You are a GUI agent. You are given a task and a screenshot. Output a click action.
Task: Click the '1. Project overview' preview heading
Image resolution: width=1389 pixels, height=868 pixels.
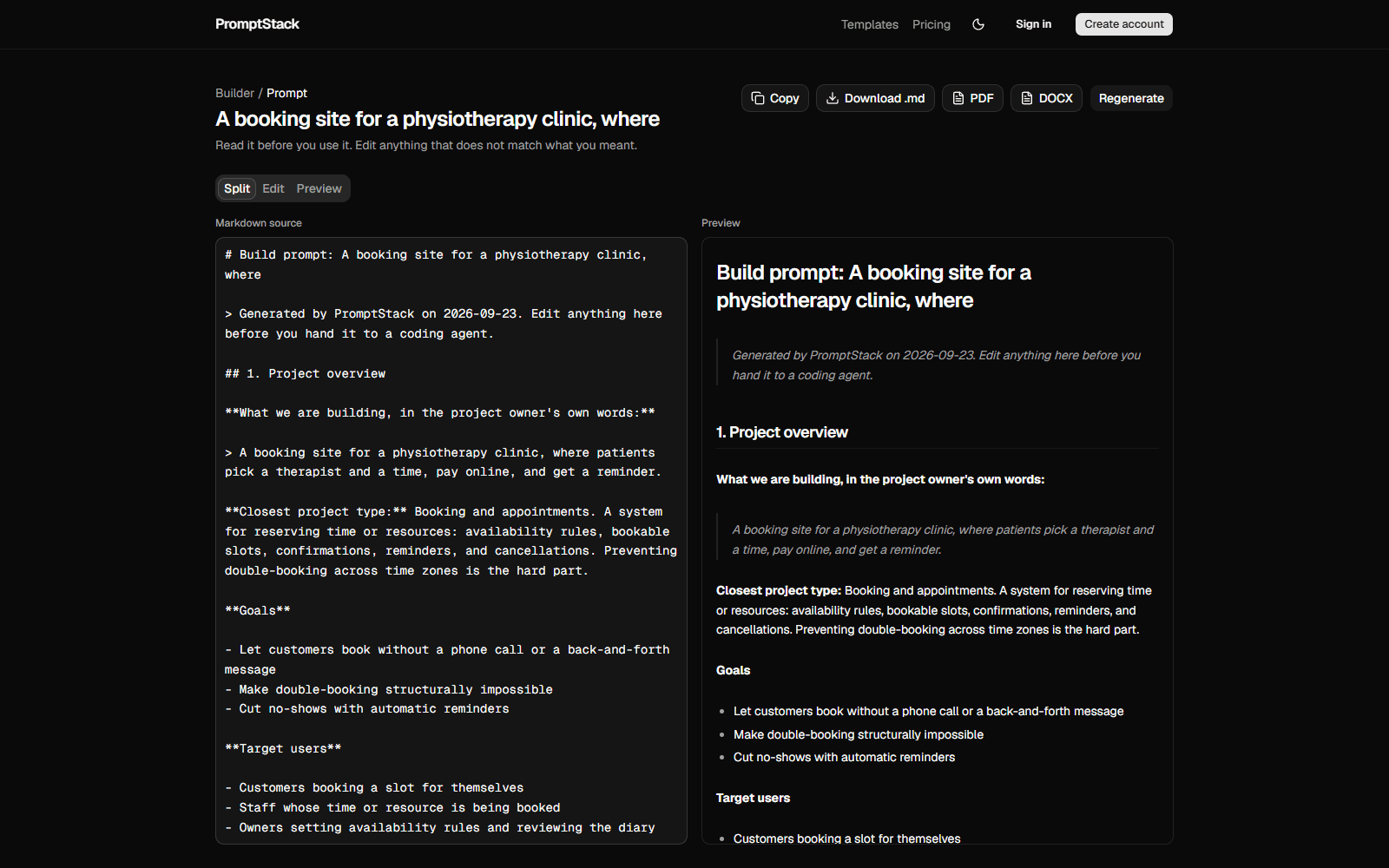click(782, 432)
